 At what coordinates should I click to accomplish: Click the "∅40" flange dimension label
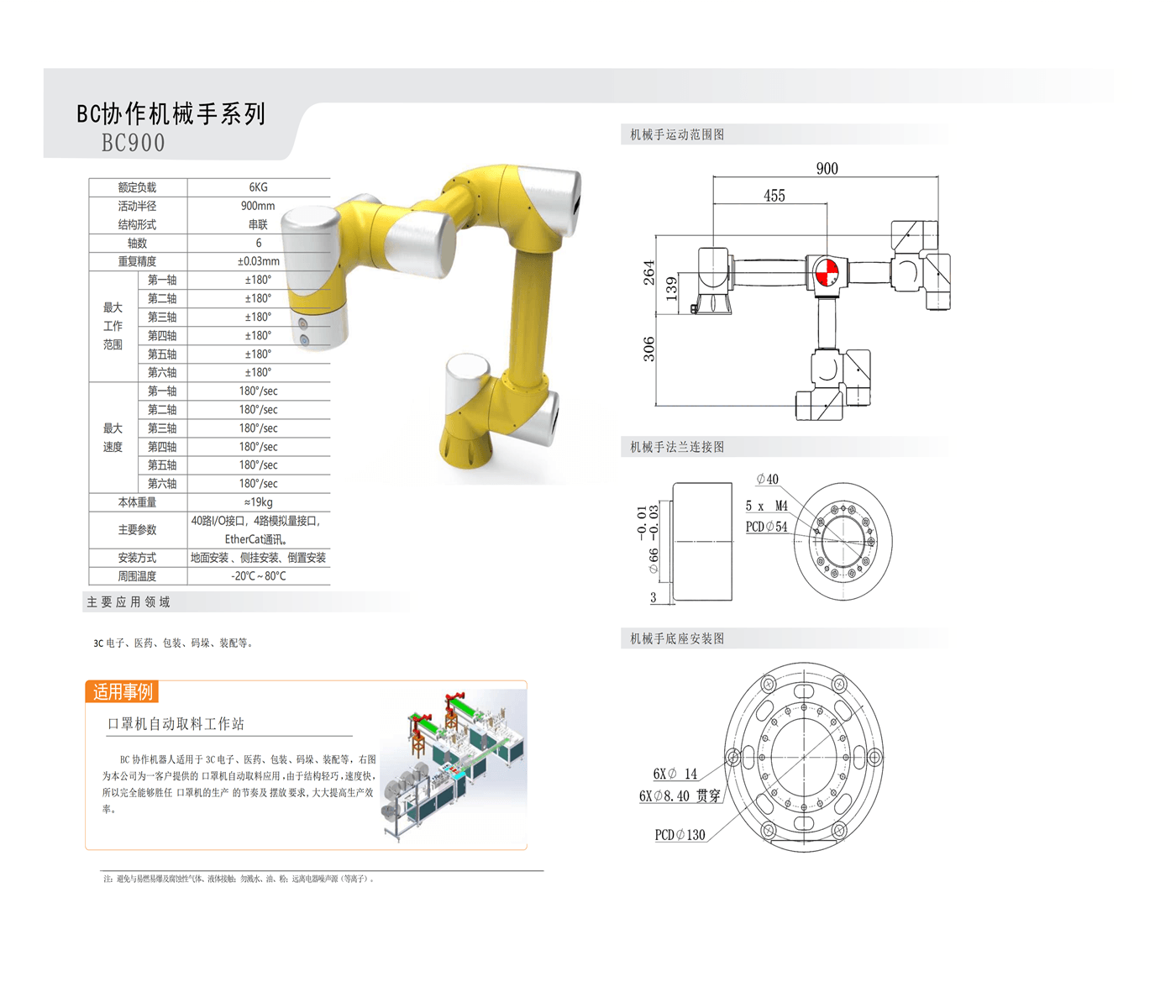point(767,480)
